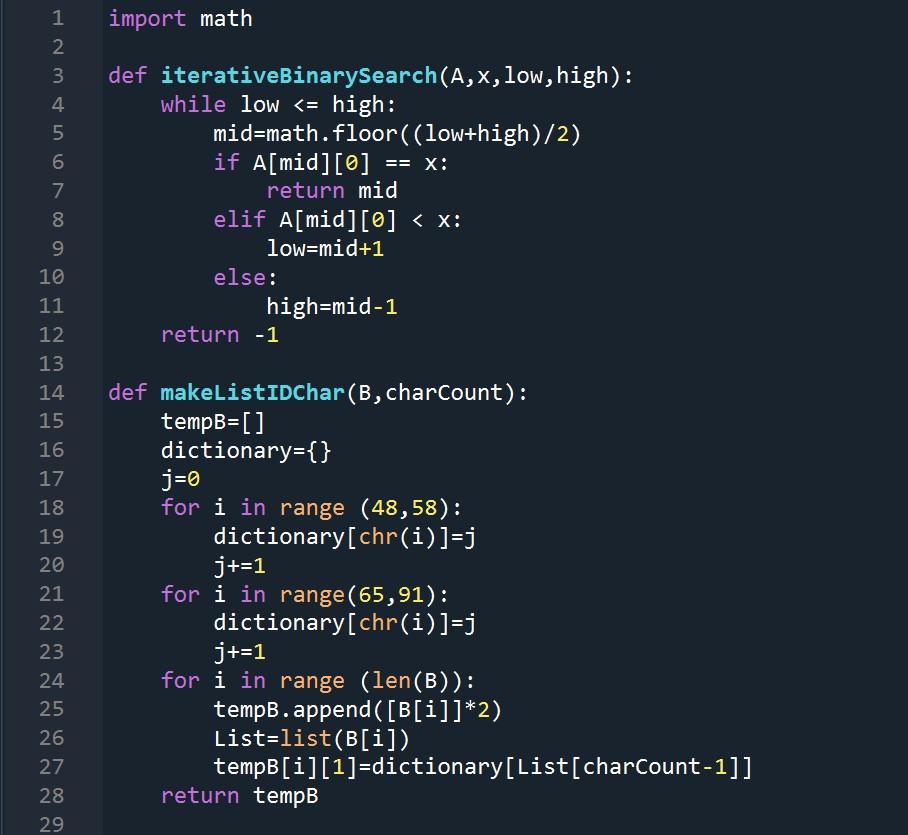The width and height of the screenshot is (908, 835).
Task: Click the parameters '(A,x,low,high)' on line 3
Action: click(529, 76)
